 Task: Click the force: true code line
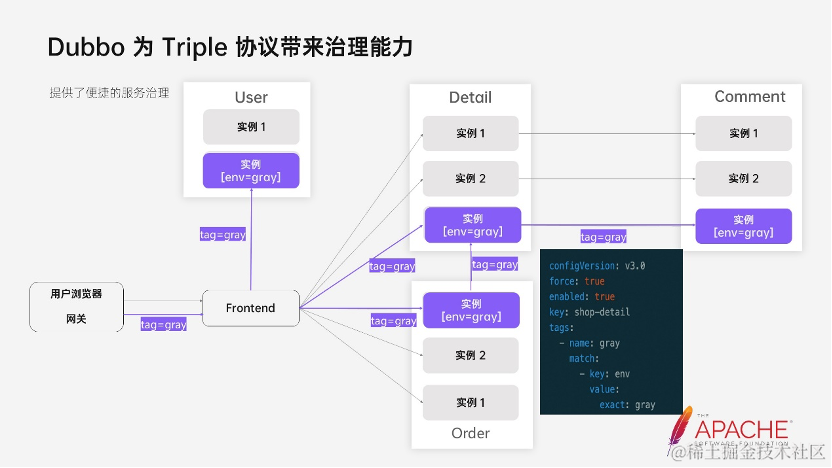point(577,281)
